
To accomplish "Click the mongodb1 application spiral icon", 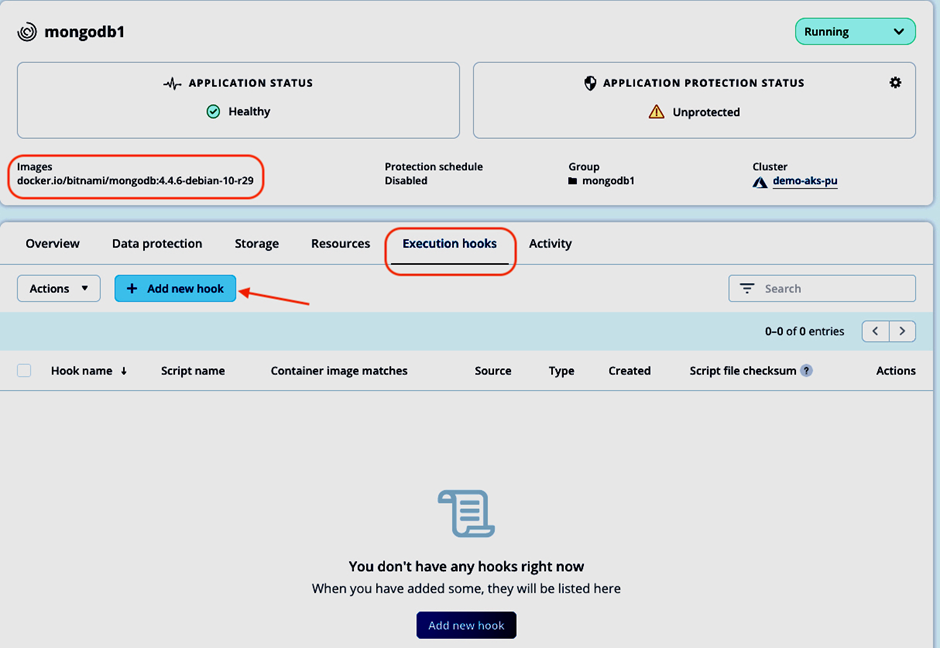I will 27,32.
